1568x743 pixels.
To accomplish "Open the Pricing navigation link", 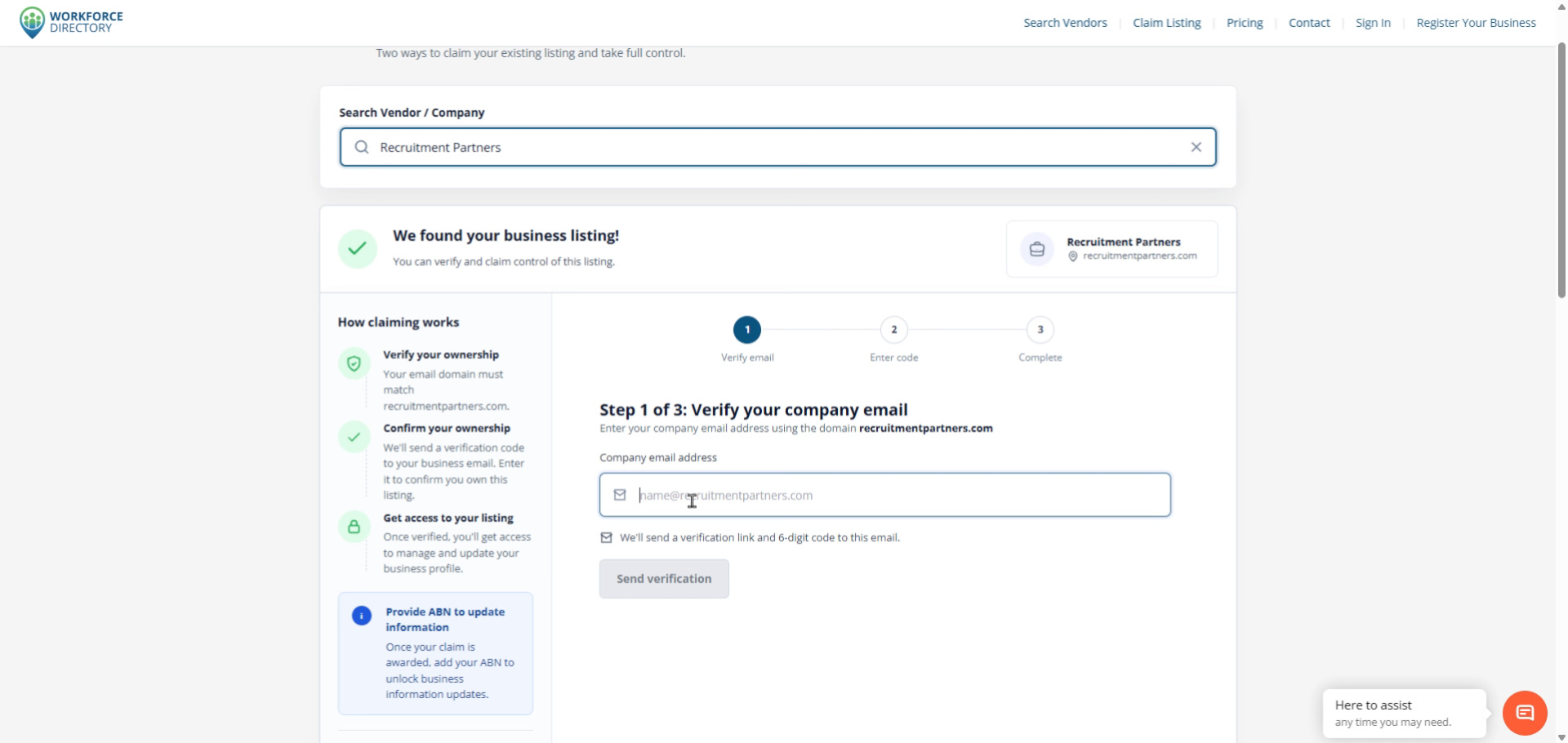I will [x=1245, y=23].
